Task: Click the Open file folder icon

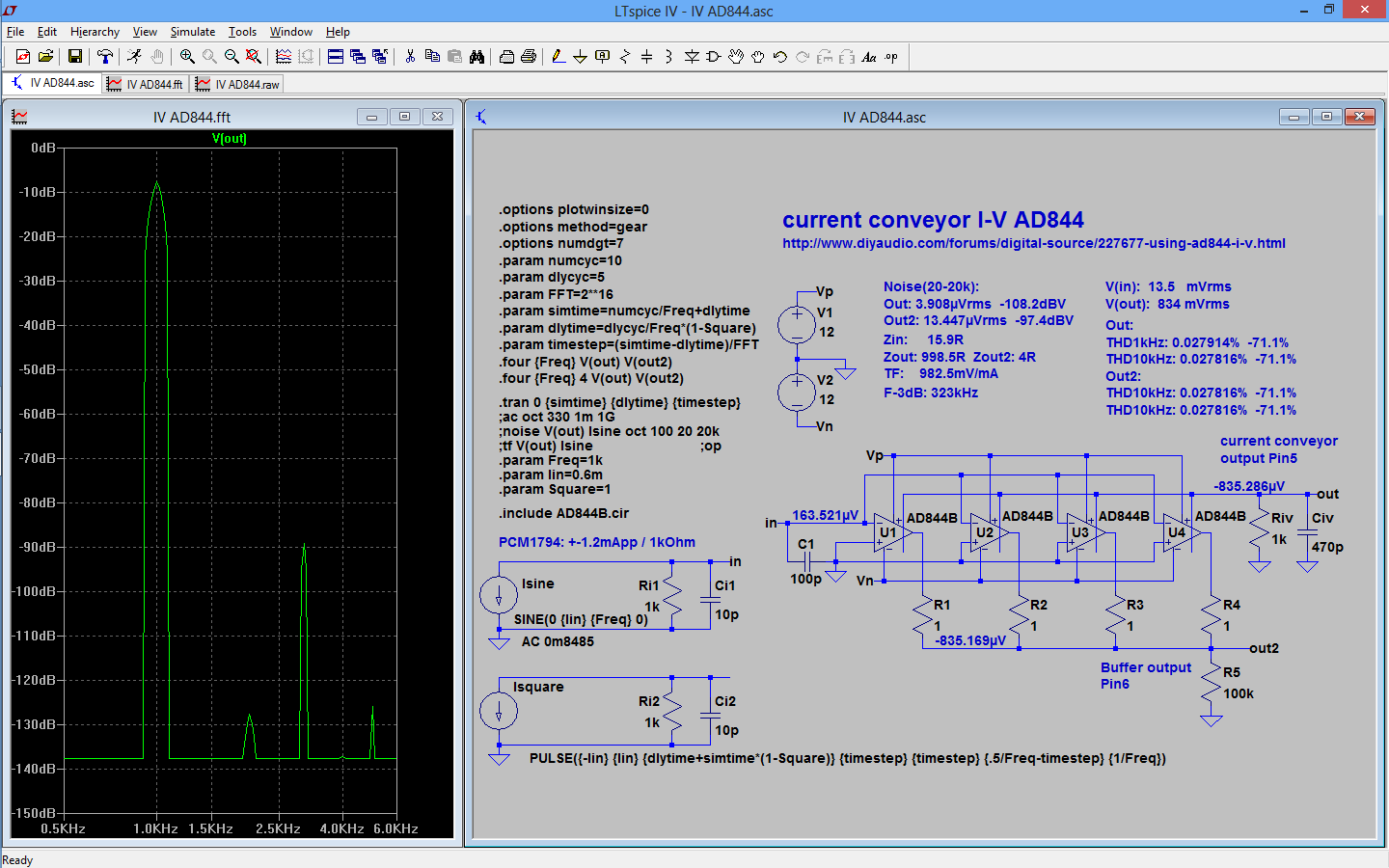Action: point(45,57)
